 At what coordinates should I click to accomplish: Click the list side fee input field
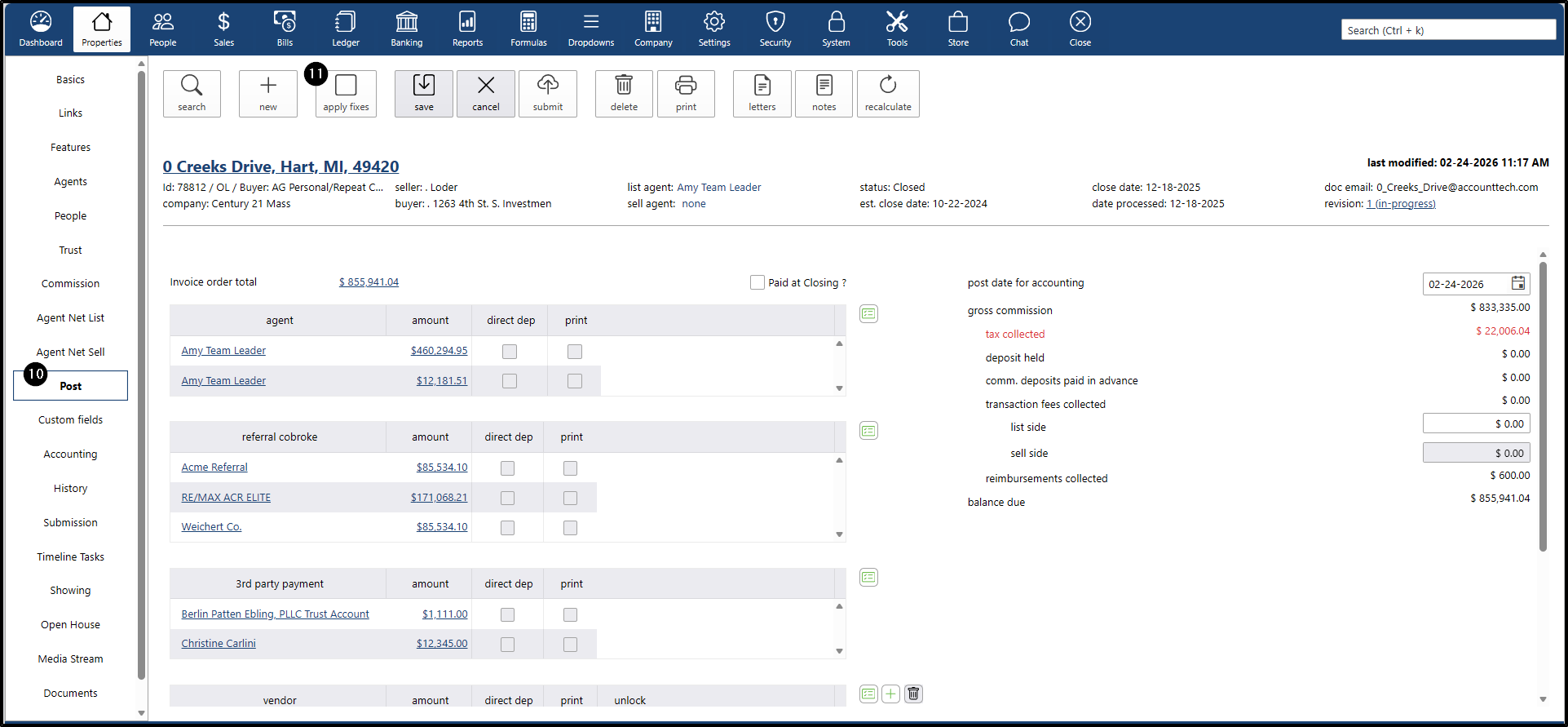tap(1475, 423)
